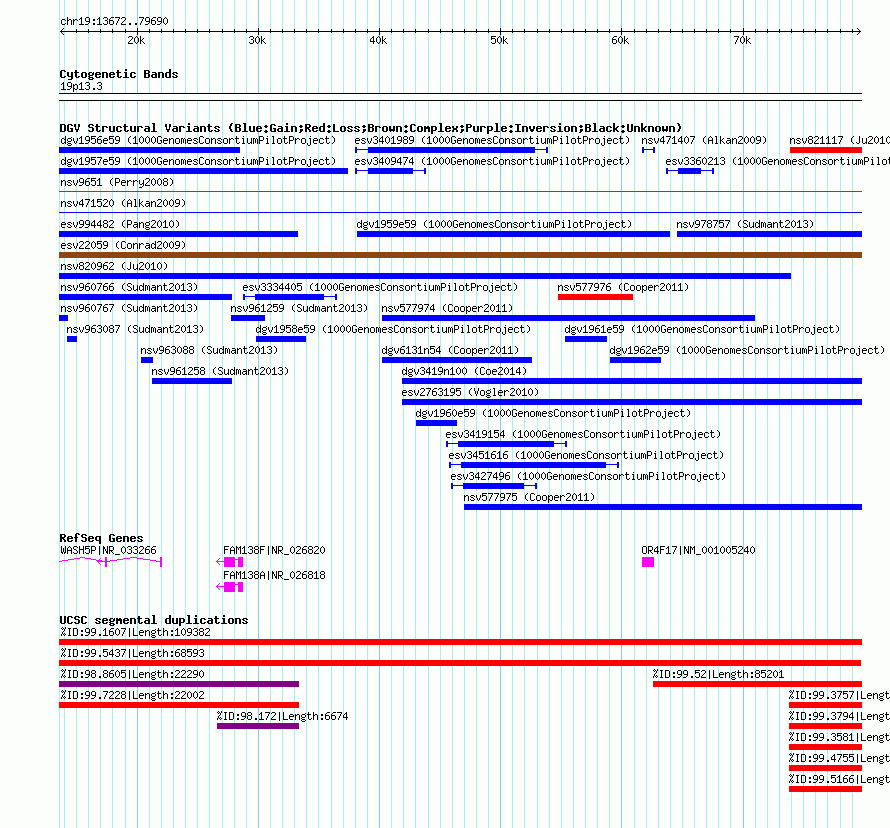Click the 60k ruler tick label
This screenshot has height=828, width=890.
[620, 40]
